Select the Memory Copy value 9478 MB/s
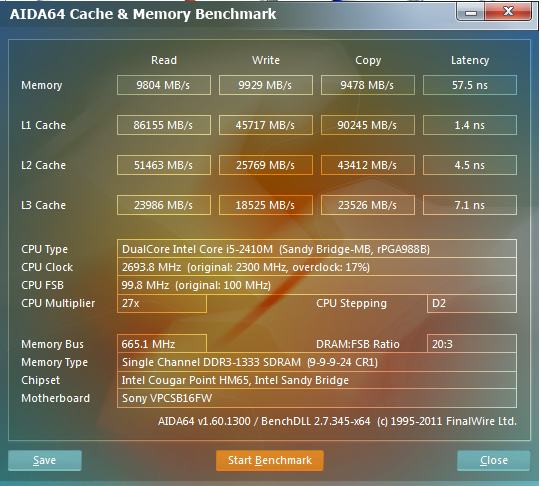 click(368, 85)
